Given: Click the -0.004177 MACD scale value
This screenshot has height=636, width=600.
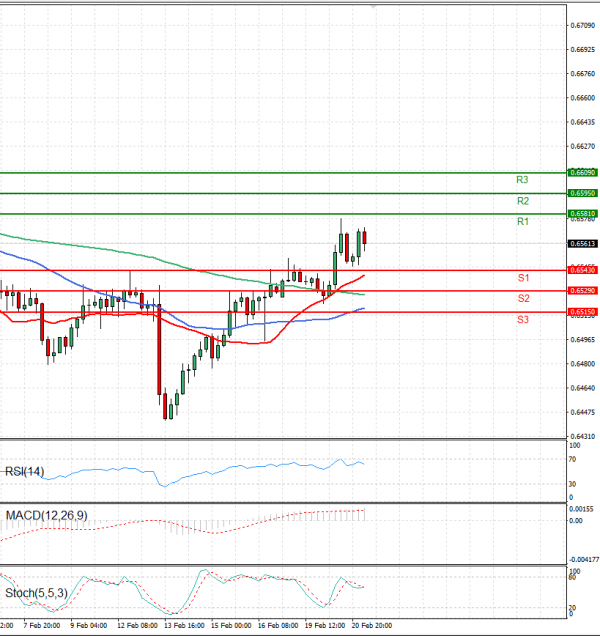Looking at the screenshot, I should pyautogui.click(x=584, y=560).
